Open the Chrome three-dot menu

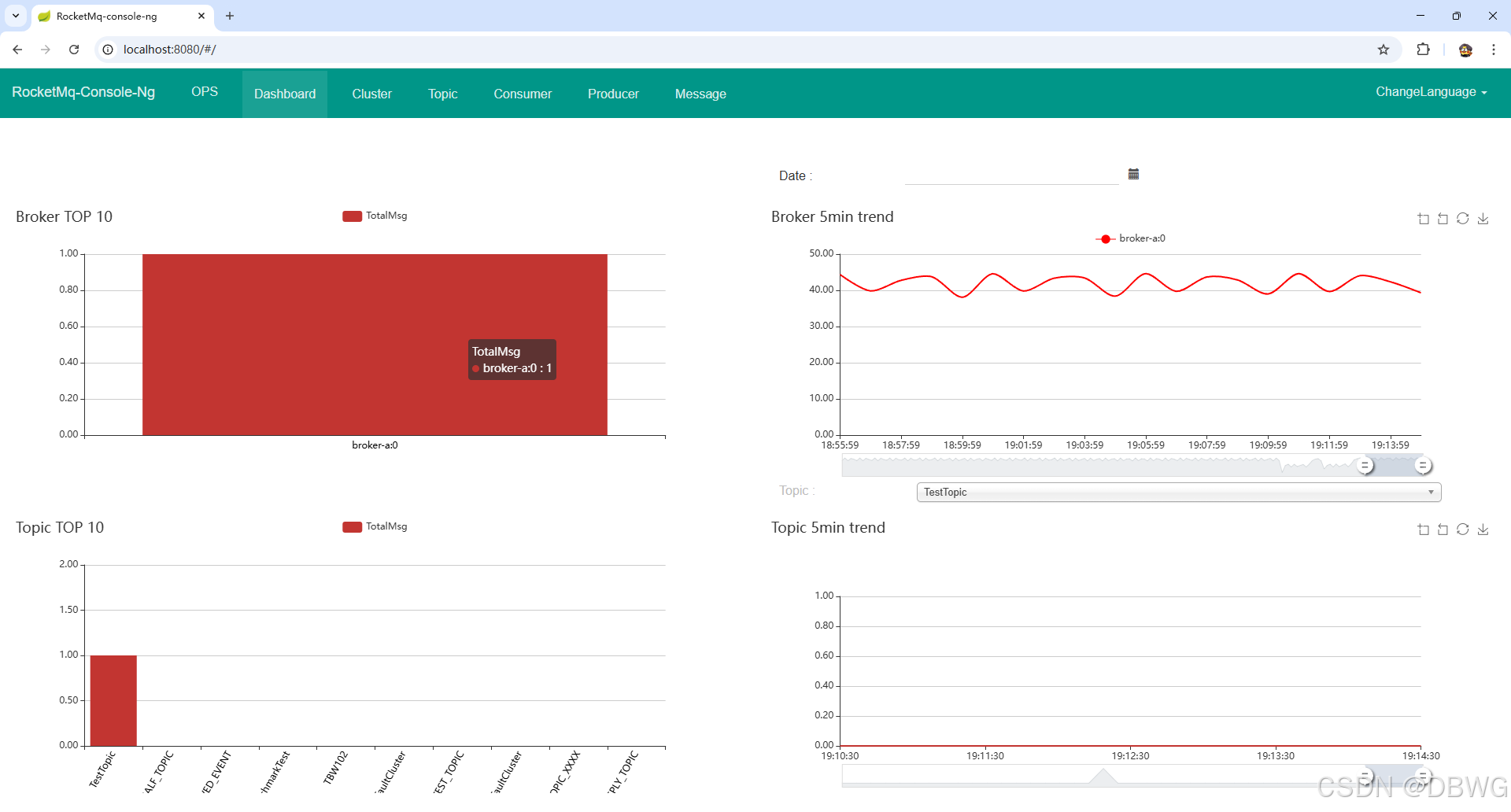(x=1494, y=50)
